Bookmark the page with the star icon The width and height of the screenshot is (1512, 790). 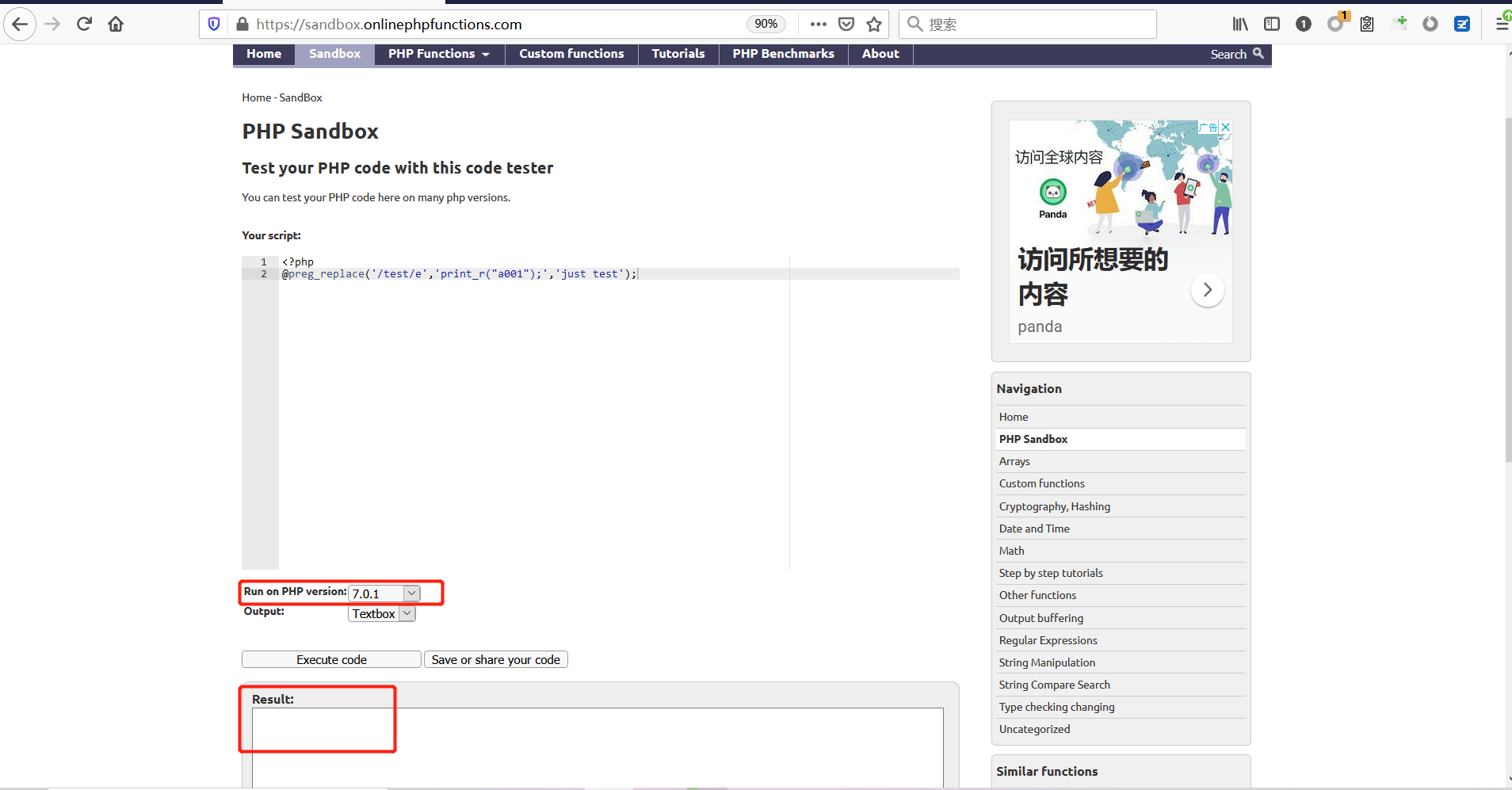(x=874, y=24)
